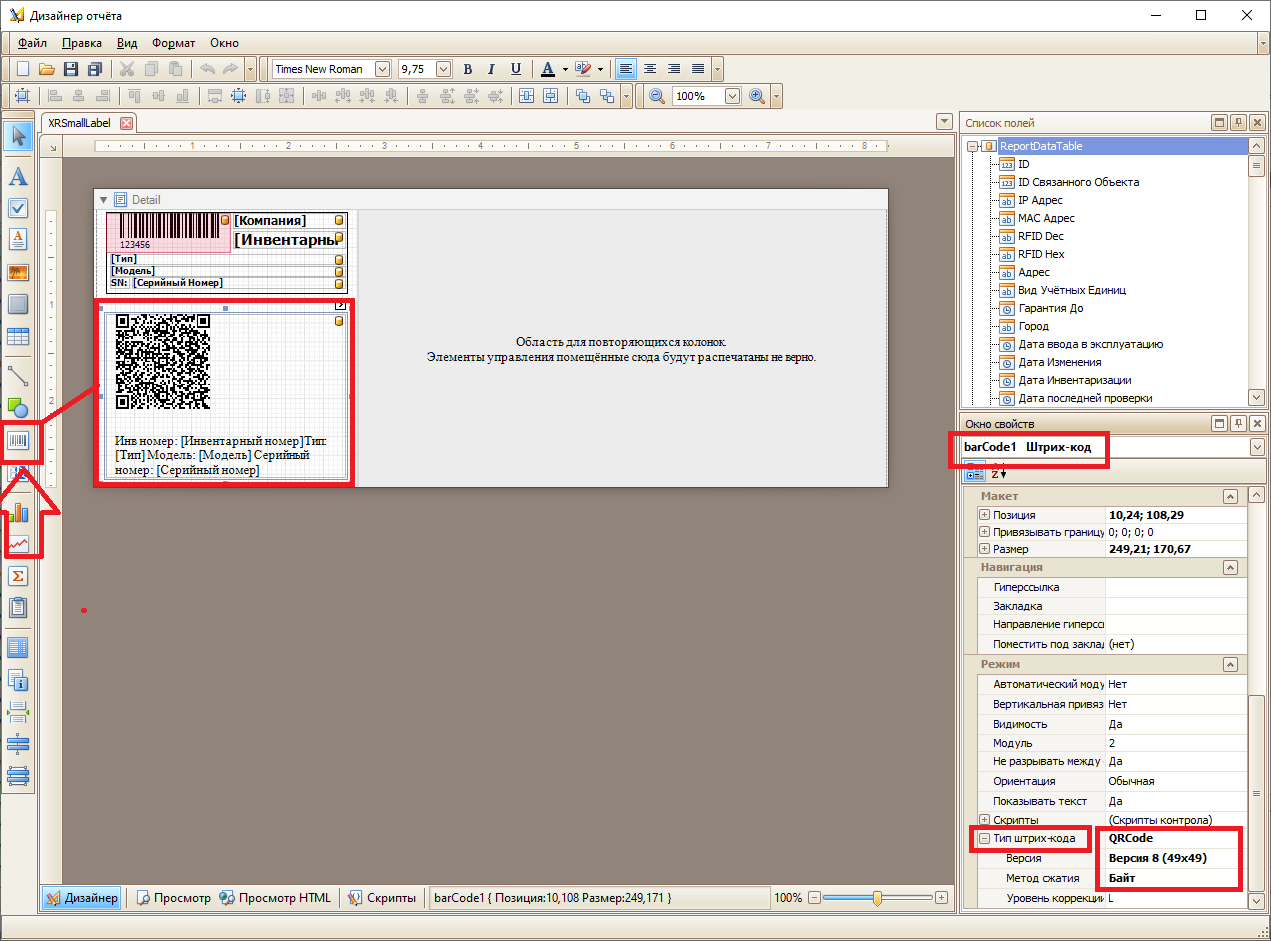Click the Align to Grid icon
The height and width of the screenshot is (941, 1271).
pyautogui.click(x=22, y=96)
